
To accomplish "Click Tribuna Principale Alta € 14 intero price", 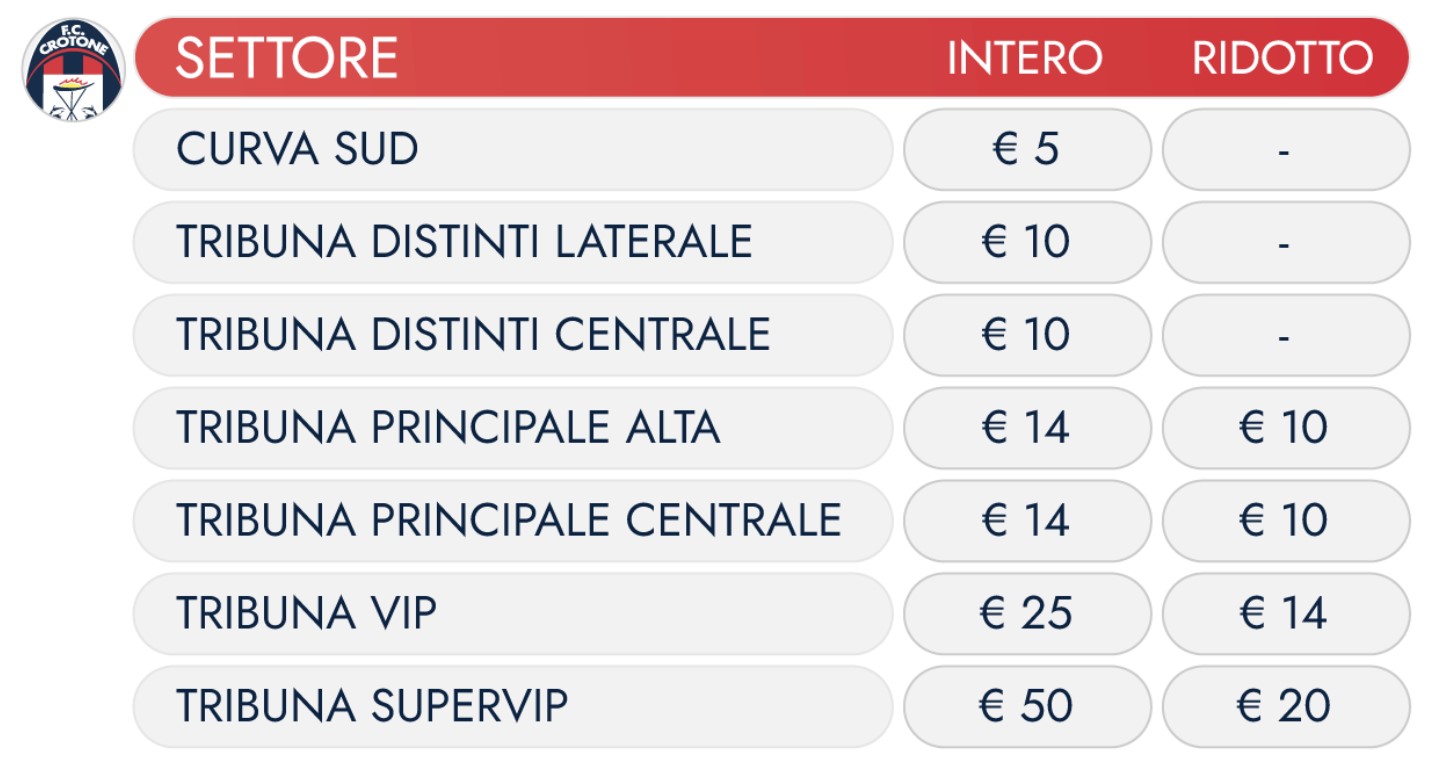I will tap(1027, 428).
